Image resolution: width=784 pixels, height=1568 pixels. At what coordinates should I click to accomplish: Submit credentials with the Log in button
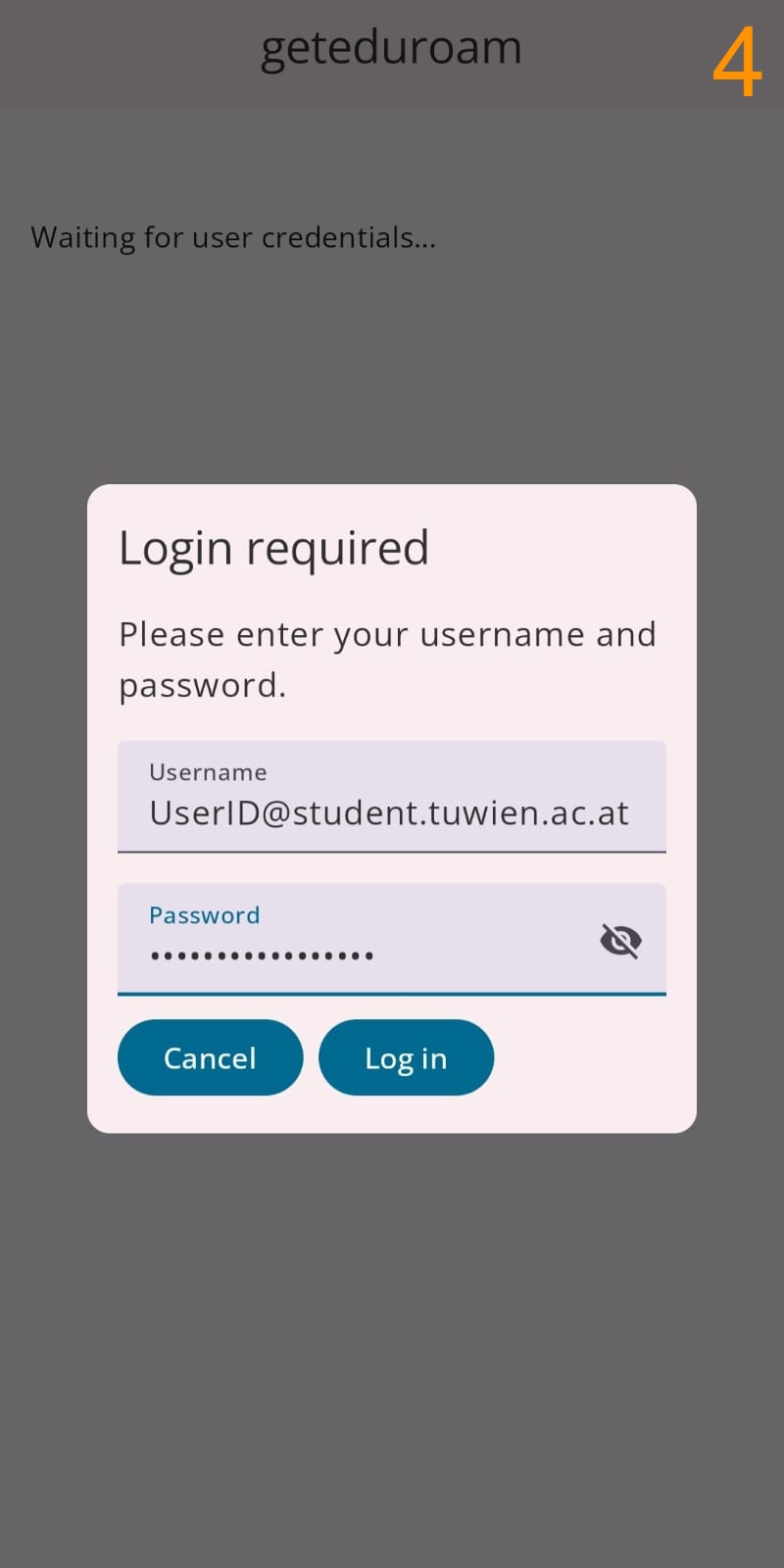[x=406, y=1057]
